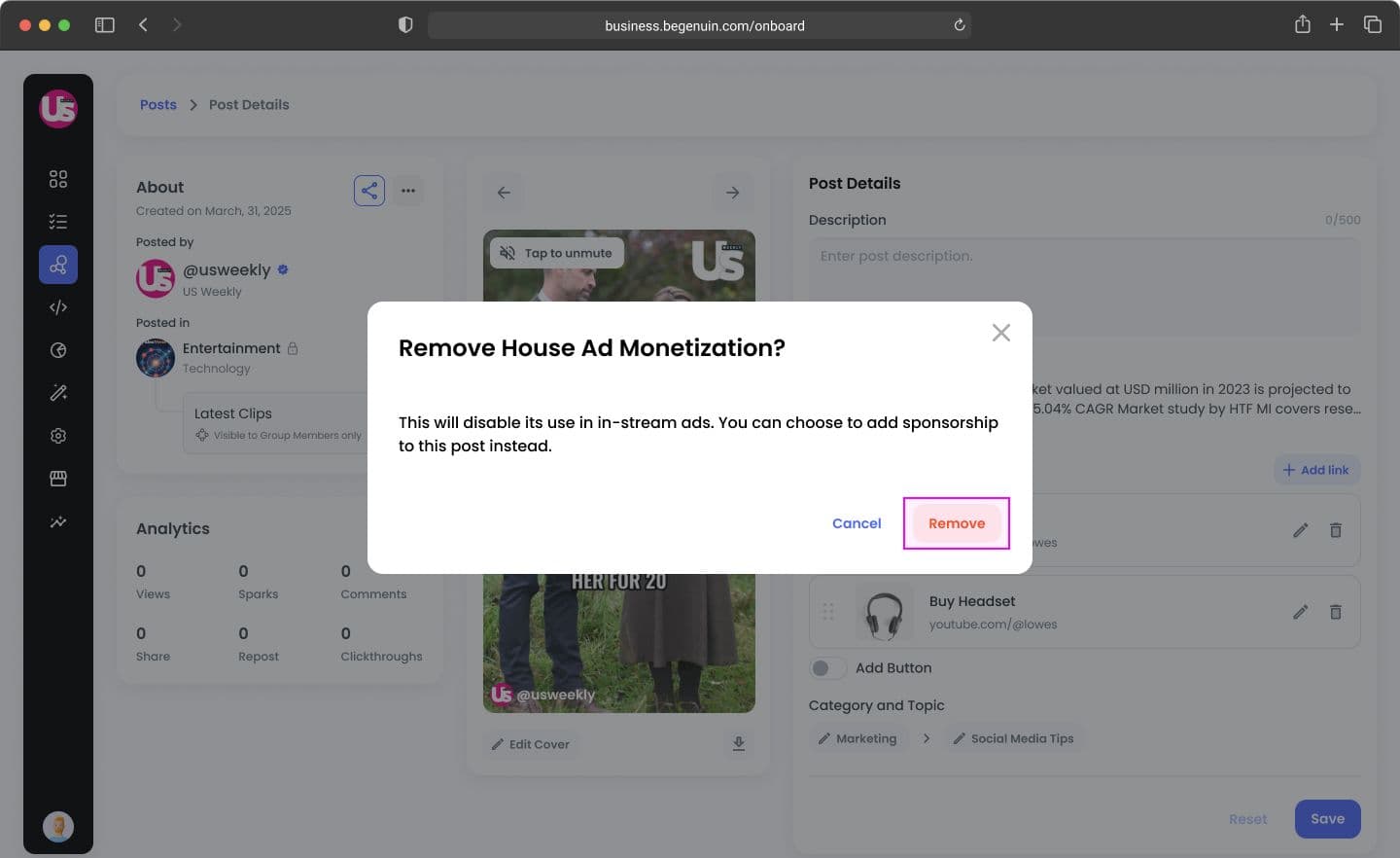Toggle the Add Button switch
1400x858 pixels.
pyautogui.click(x=827, y=668)
